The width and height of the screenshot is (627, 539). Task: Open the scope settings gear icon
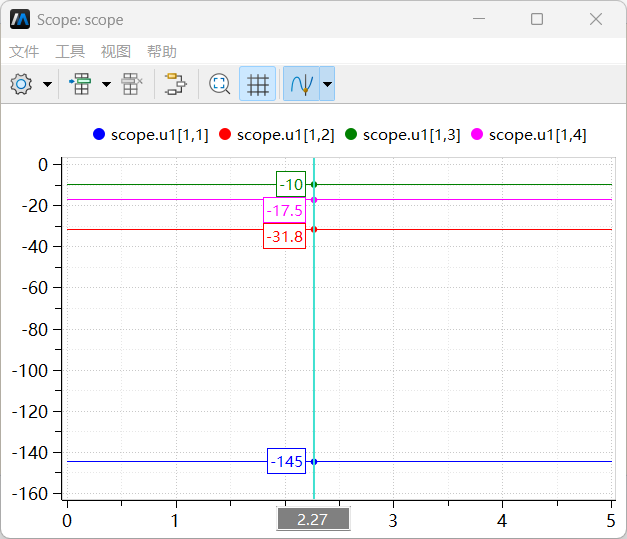point(21,84)
